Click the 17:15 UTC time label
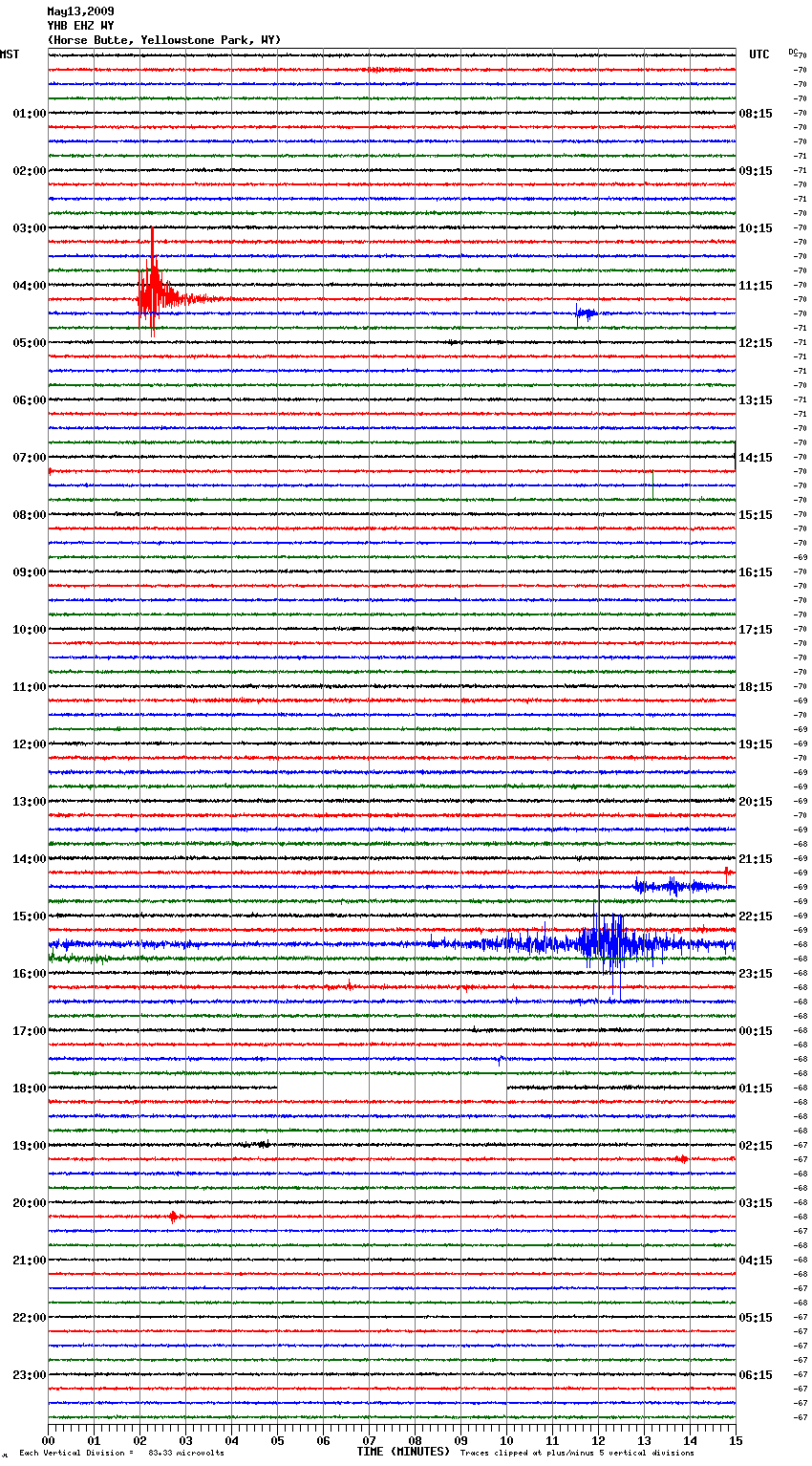 click(756, 630)
